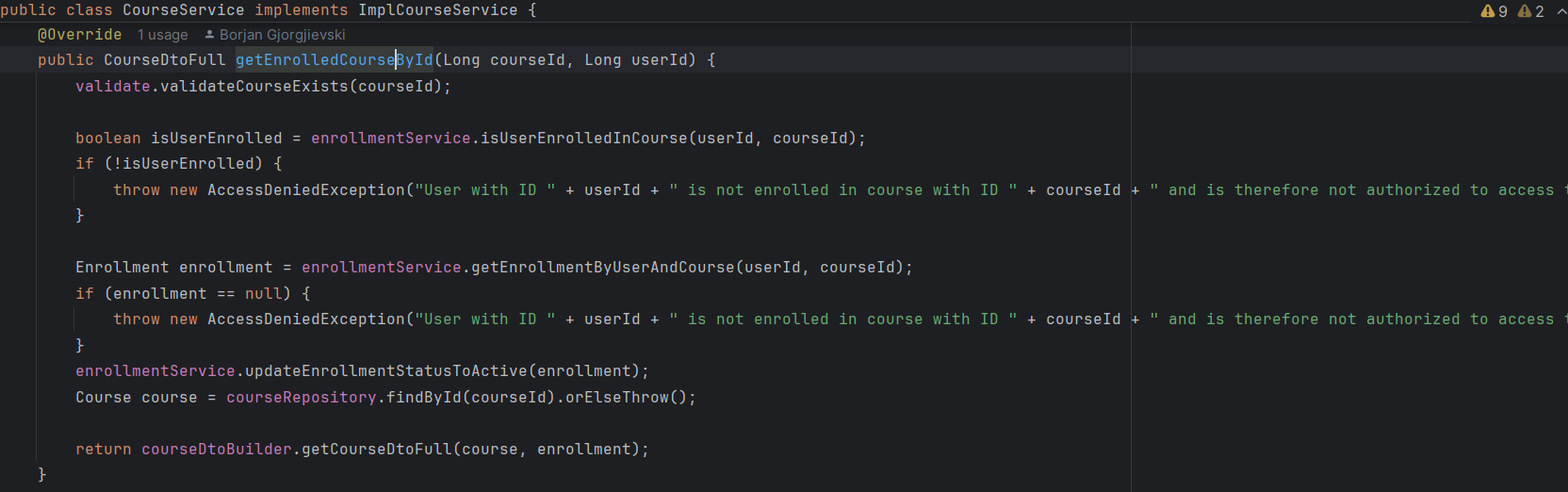Click the @Override annotation
1568x492 pixels.
pos(79,35)
